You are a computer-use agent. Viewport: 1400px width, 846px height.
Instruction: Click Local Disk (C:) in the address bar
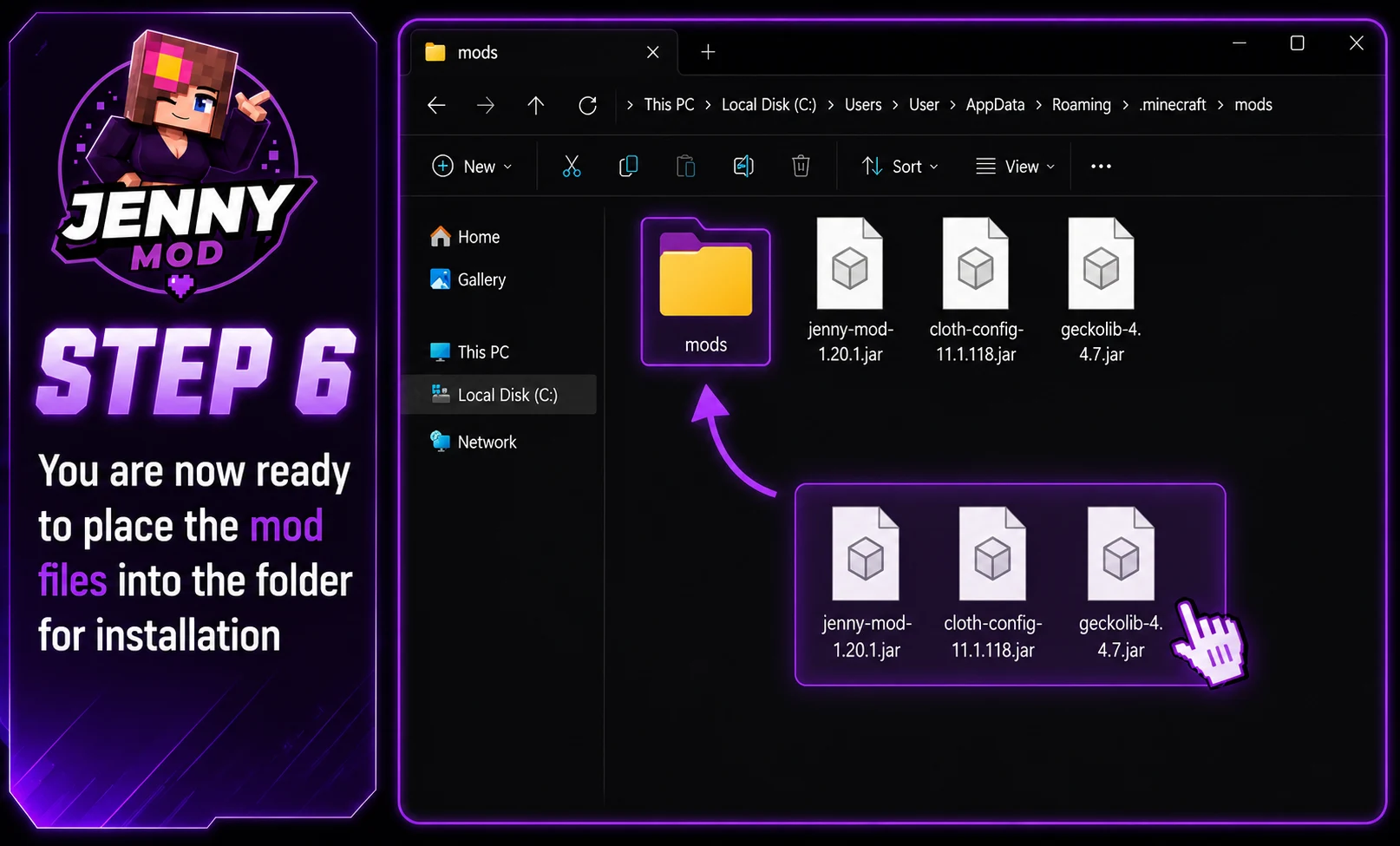point(769,105)
